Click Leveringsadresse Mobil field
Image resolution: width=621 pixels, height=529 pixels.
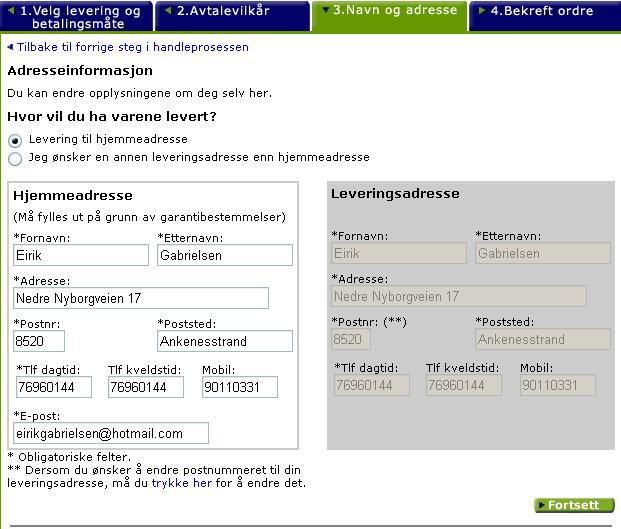point(558,385)
